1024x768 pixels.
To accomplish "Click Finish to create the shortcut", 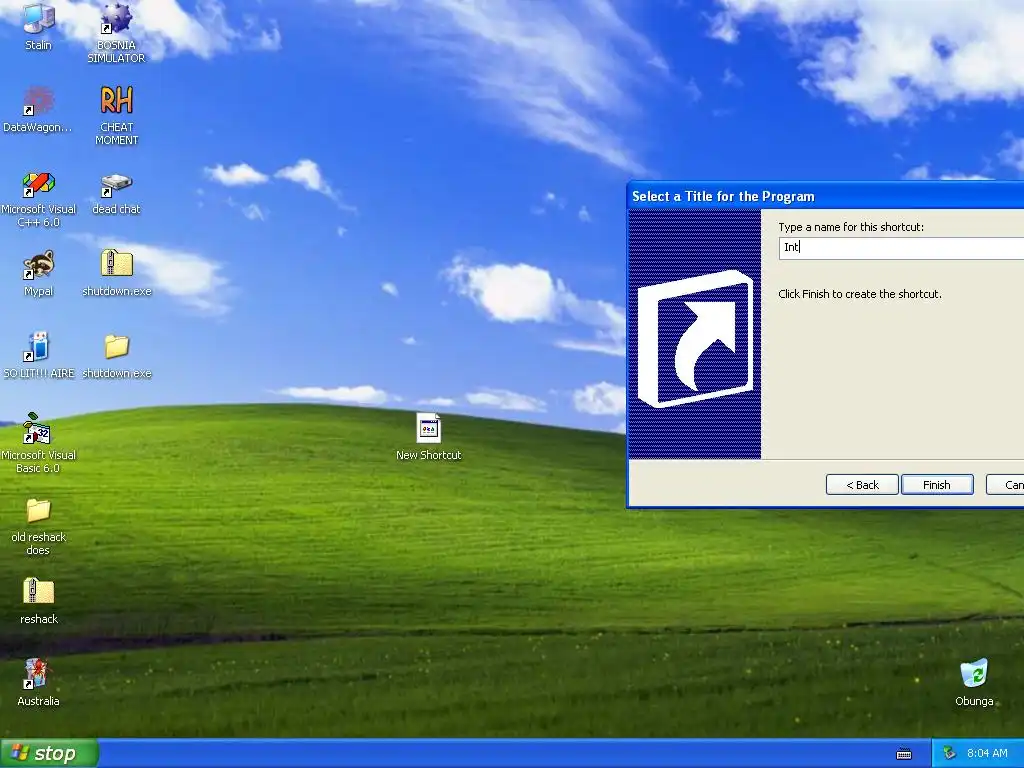I will (x=936, y=485).
